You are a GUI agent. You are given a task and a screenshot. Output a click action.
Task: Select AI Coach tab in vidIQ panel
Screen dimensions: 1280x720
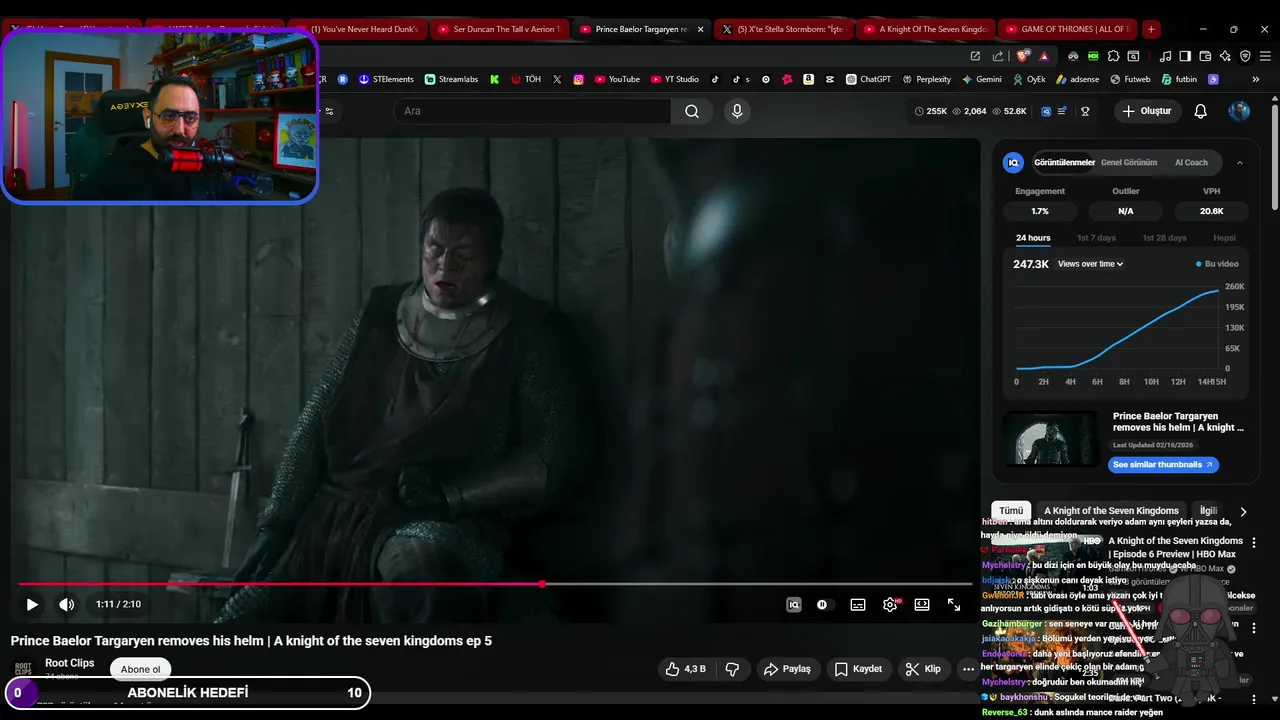pyautogui.click(x=1191, y=162)
